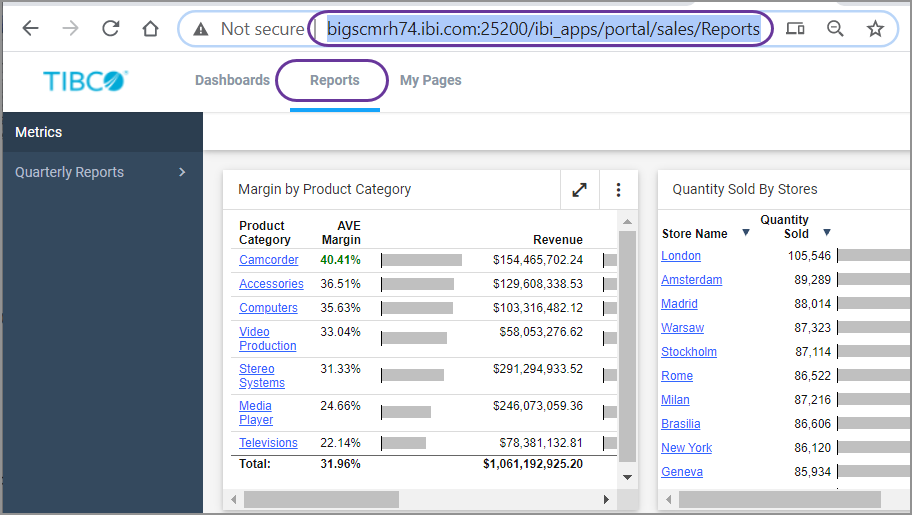Expand the Quarterly Reports sidebar item
This screenshot has height=515, width=912.
pyautogui.click(x=182, y=172)
